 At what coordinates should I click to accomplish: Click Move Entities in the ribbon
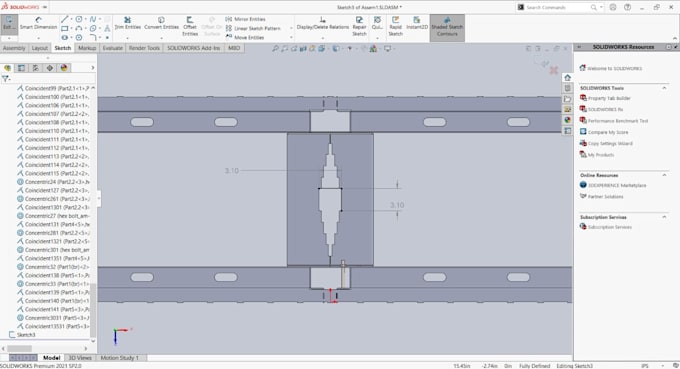point(245,37)
